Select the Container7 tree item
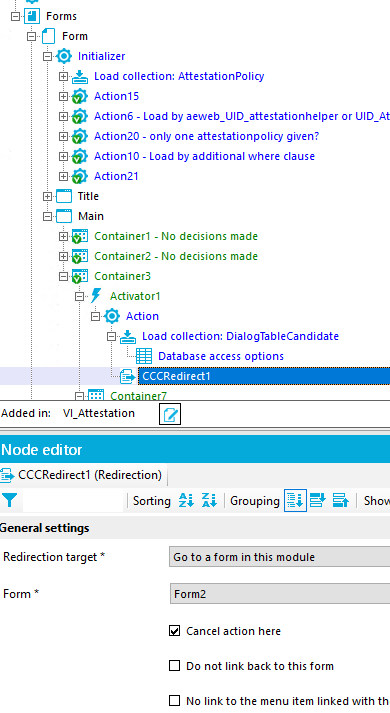This screenshot has width=390, height=713. point(138,396)
